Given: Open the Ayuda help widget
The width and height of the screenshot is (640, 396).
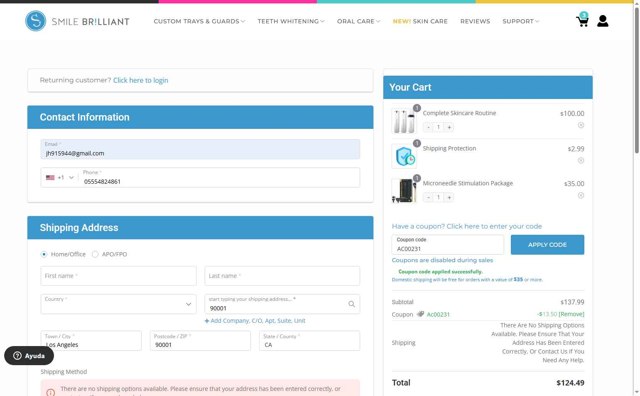Looking at the screenshot, I should (29, 356).
